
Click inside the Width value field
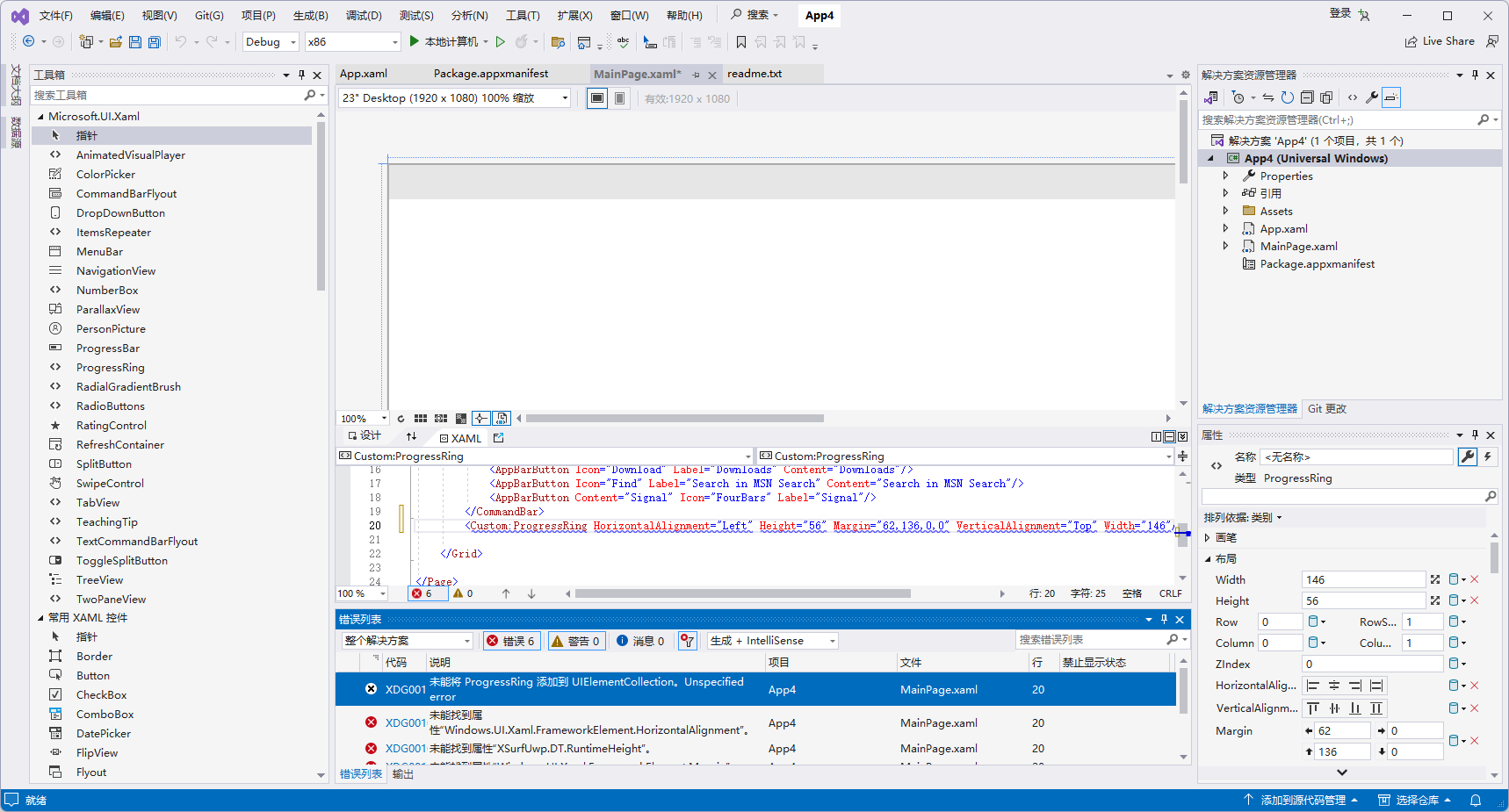click(1363, 579)
